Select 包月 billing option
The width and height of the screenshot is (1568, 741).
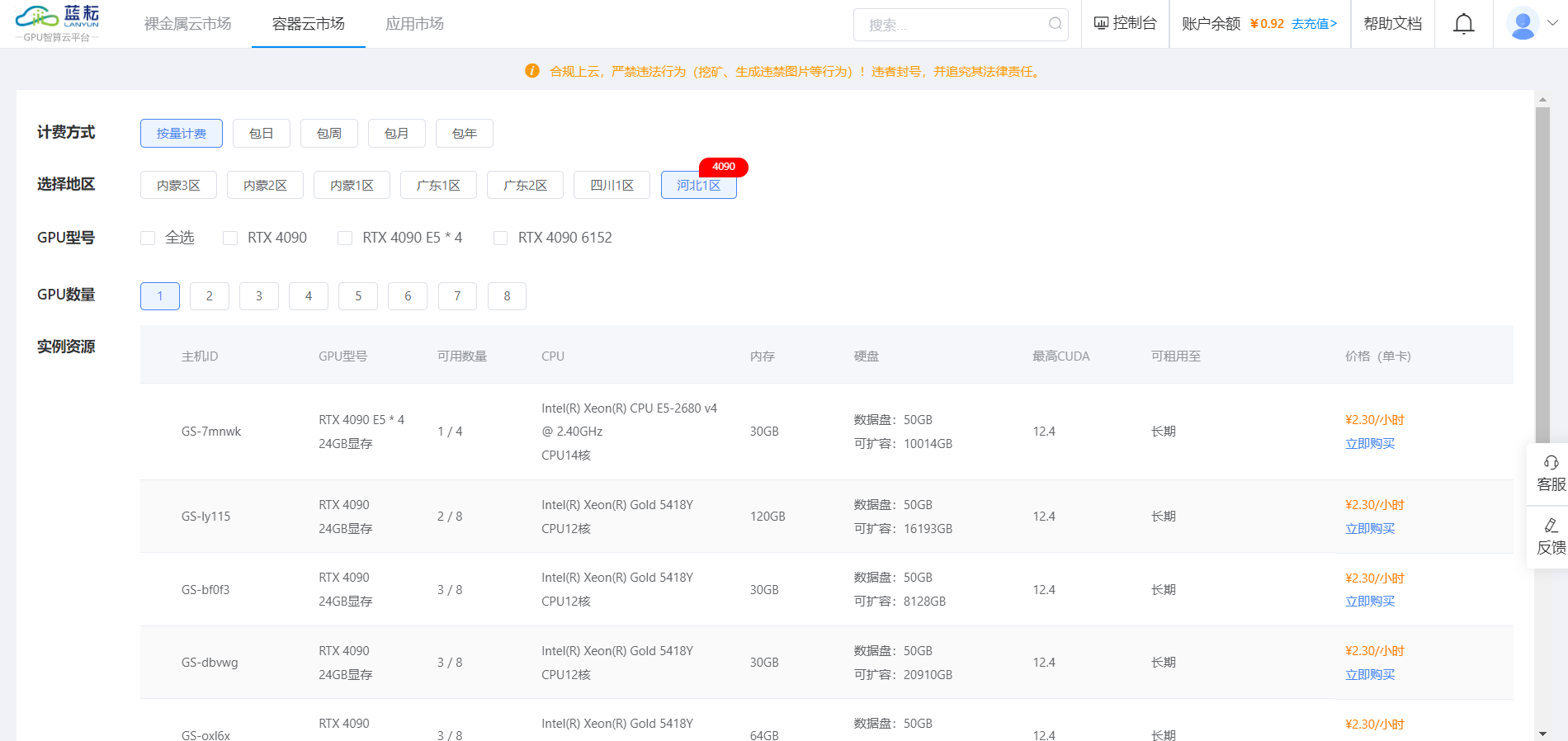click(x=397, y=134)
